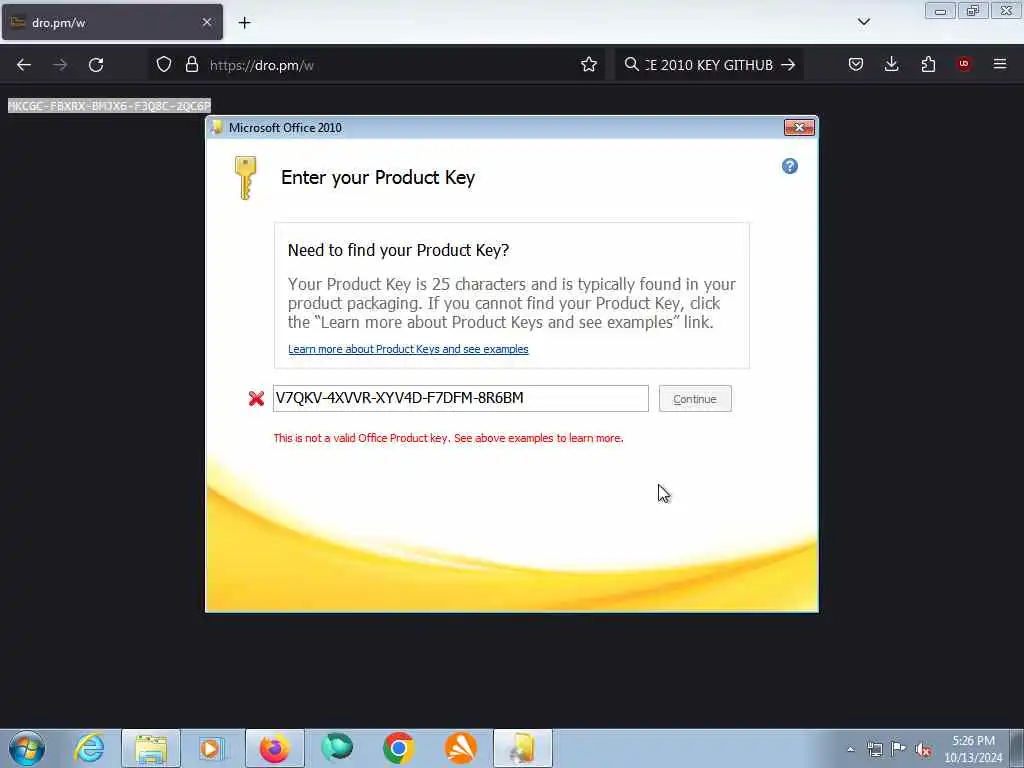The width and height of the screenshot is (1024, 768).
Task: Open the orange Avast taskbar icon
Action: pos(460,748)
